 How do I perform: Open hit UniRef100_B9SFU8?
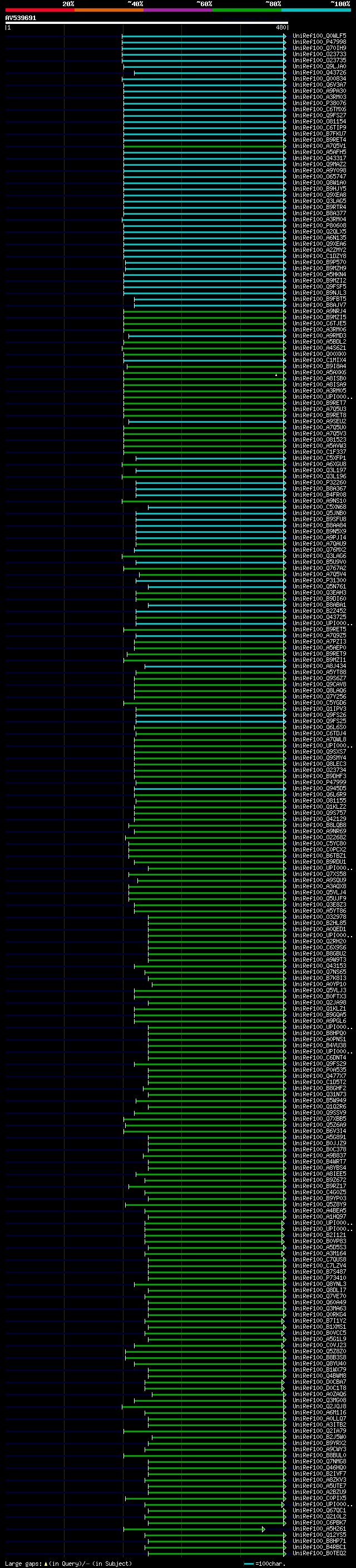(x=319, y=519)
